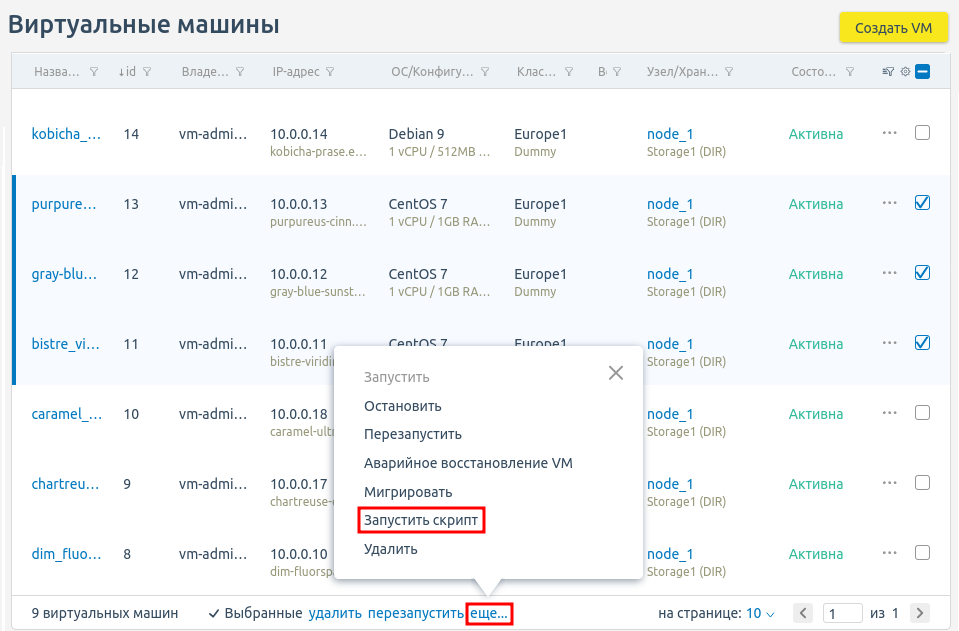Open filter for IP-адрес column

coord(330,72)
